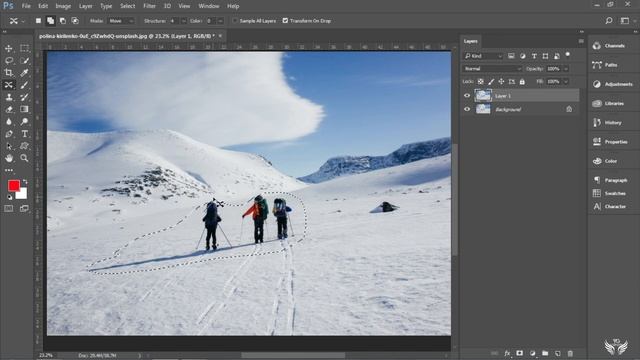
Task: Select the Gradient tool
Action: [x=24, y=109]
